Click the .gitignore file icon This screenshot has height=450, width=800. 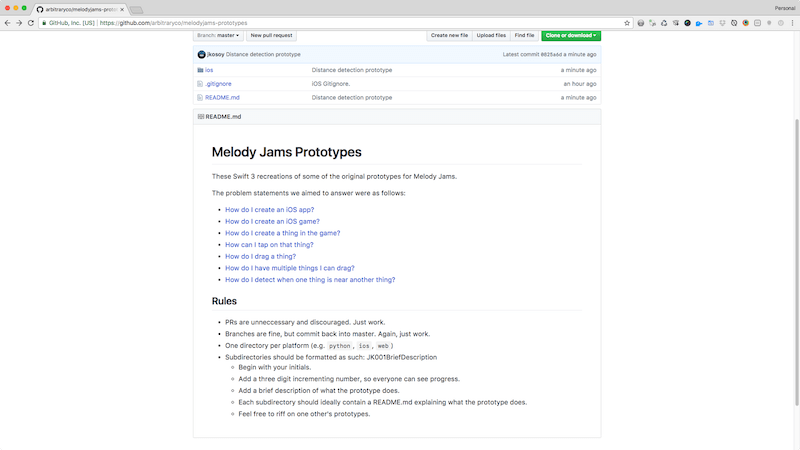(x=201, y=84)
